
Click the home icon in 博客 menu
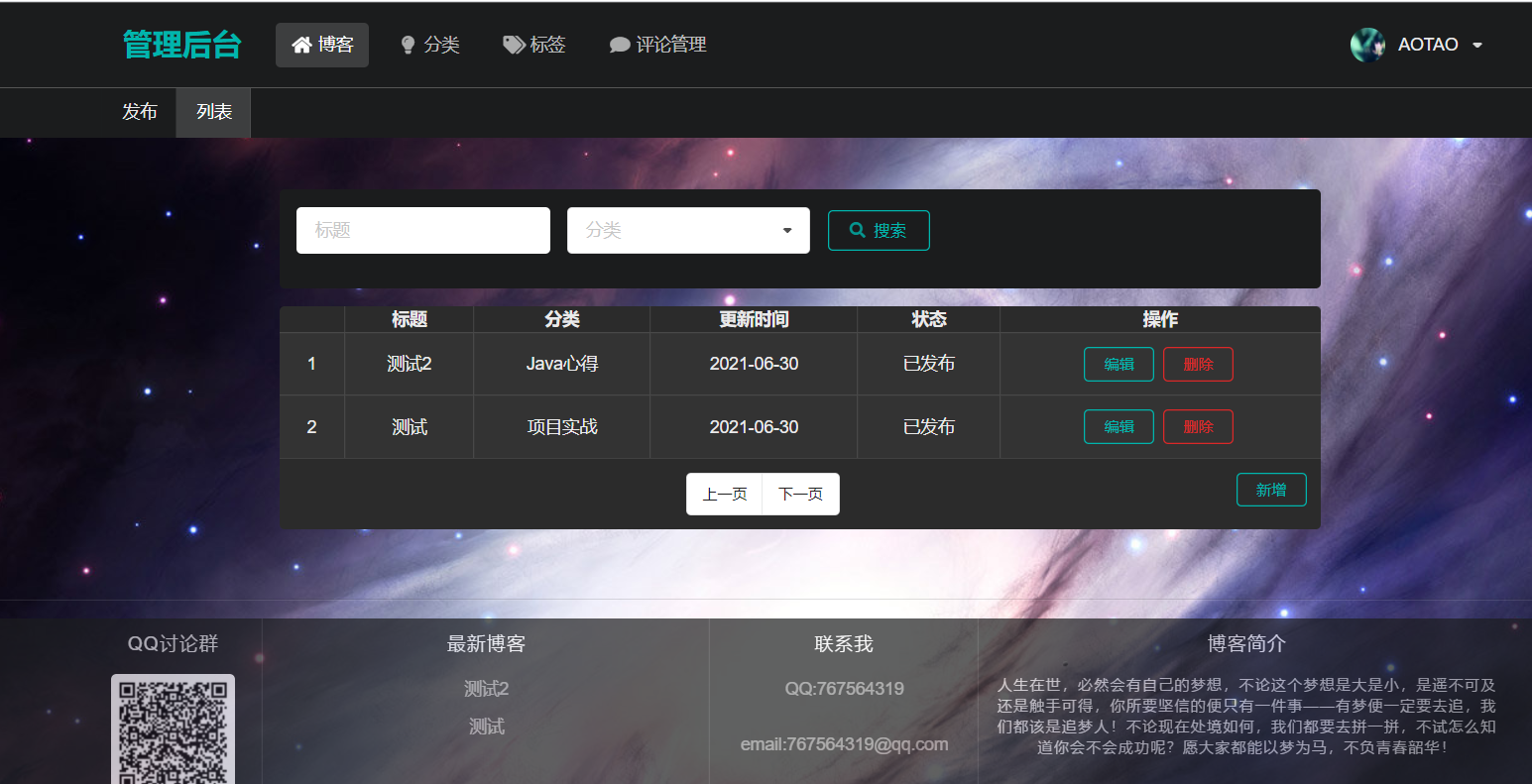pyautogui.click(x=301, y=45)
